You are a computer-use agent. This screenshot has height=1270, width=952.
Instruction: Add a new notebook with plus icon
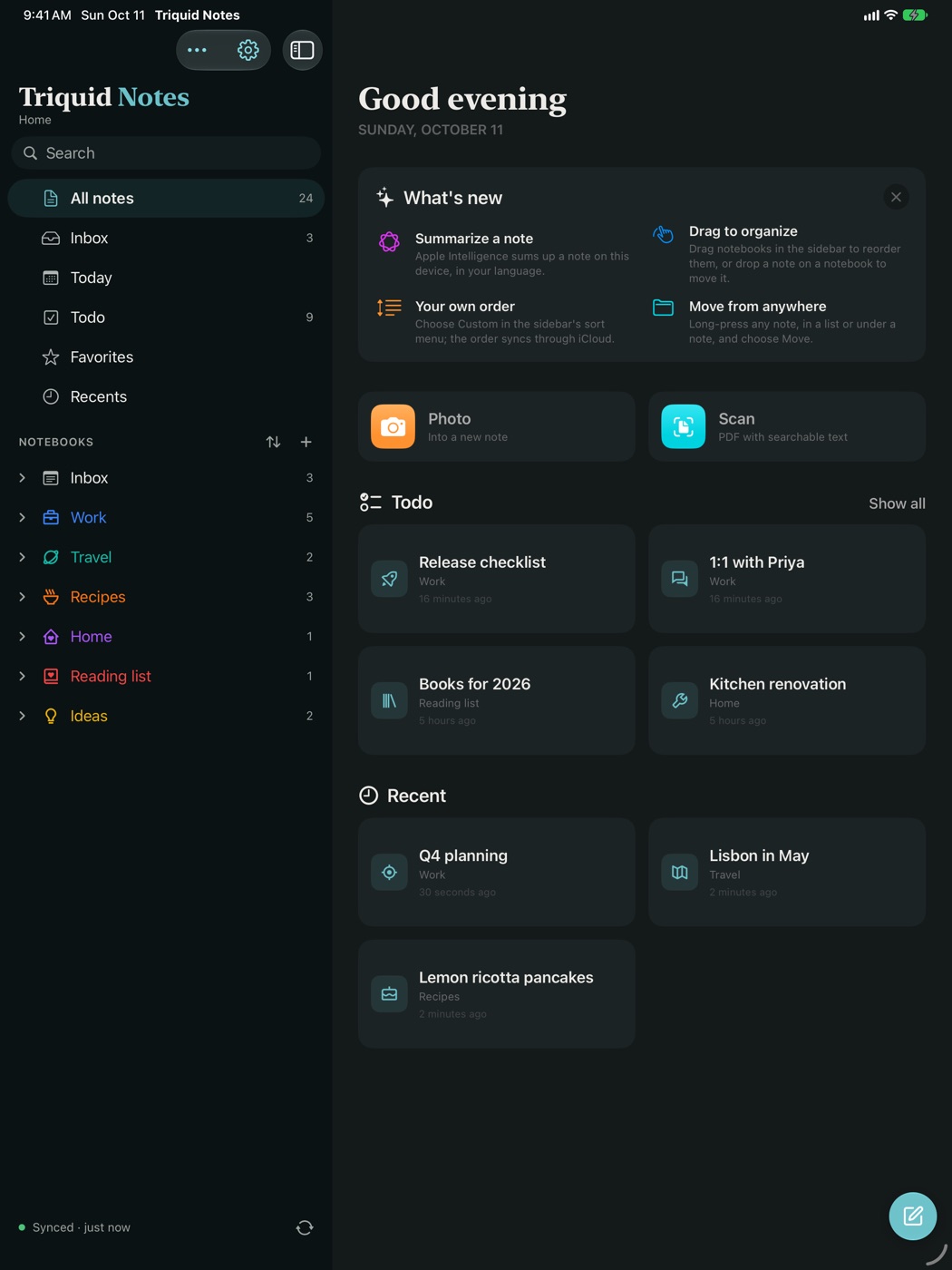click(x=306, y=442)
